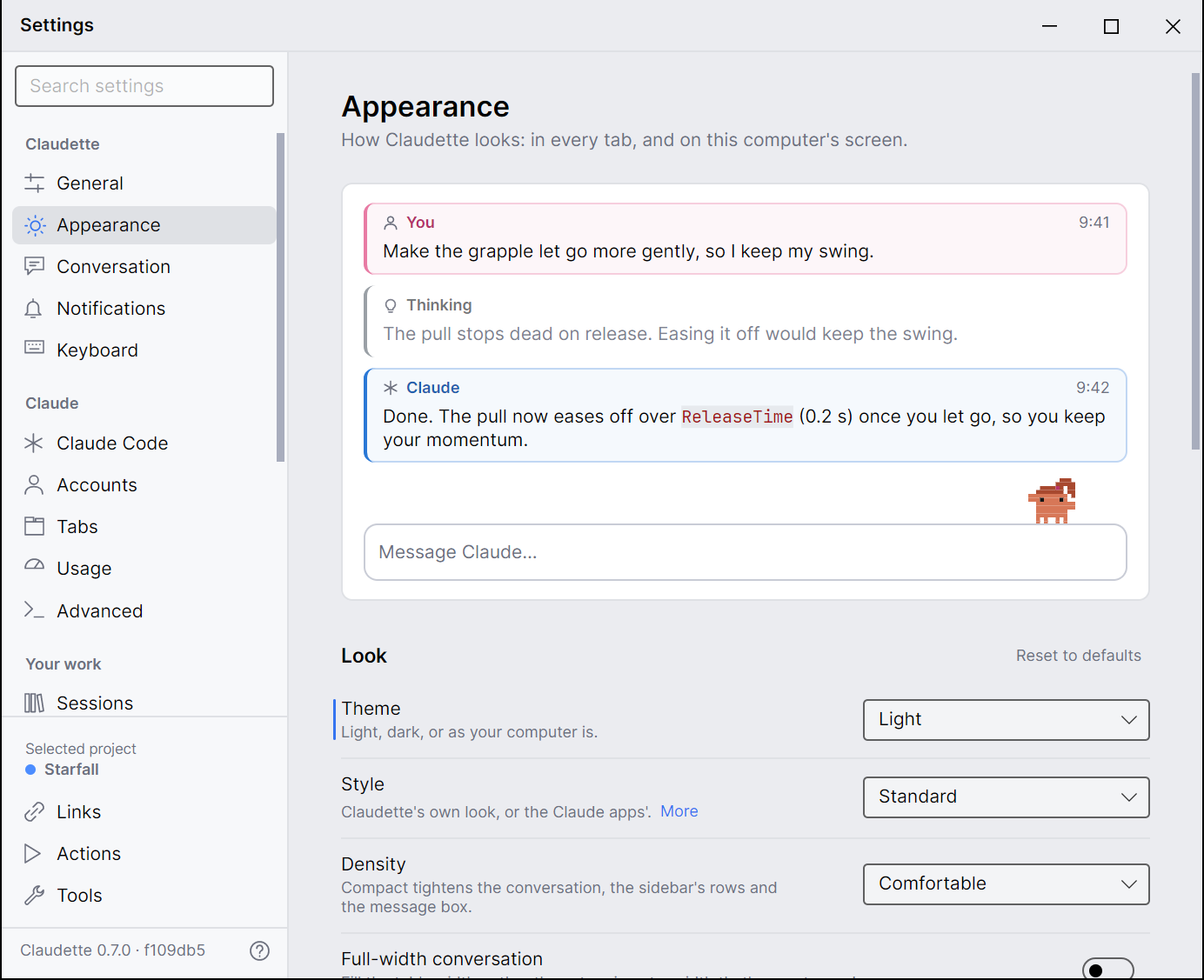Click the sidebar navigation scrollbar

[280, 297]
